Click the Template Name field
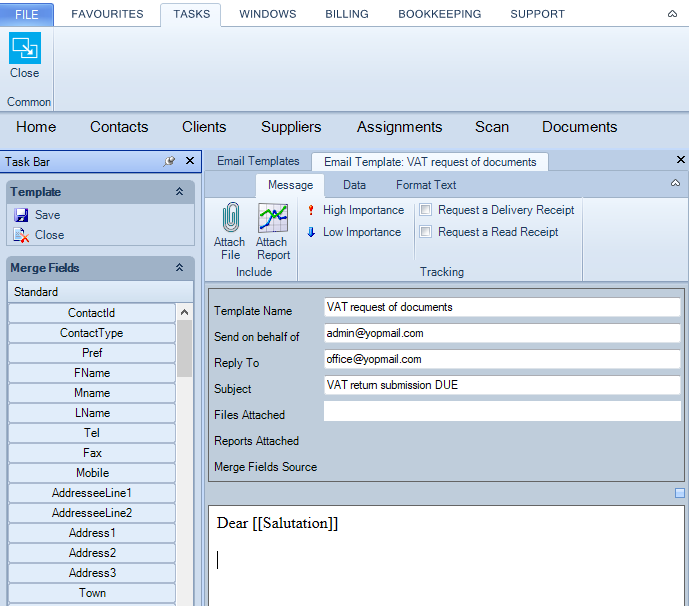This screenshot has height=606, width=689. coord(502,307)
